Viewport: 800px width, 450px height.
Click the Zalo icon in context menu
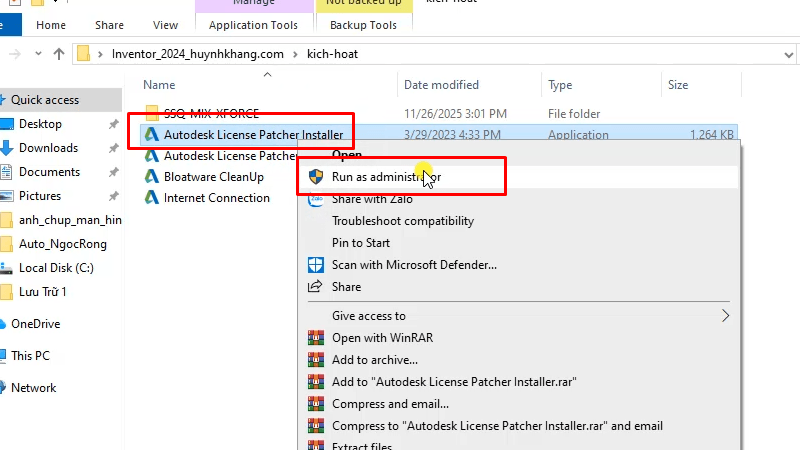click(x=316, y=199)
